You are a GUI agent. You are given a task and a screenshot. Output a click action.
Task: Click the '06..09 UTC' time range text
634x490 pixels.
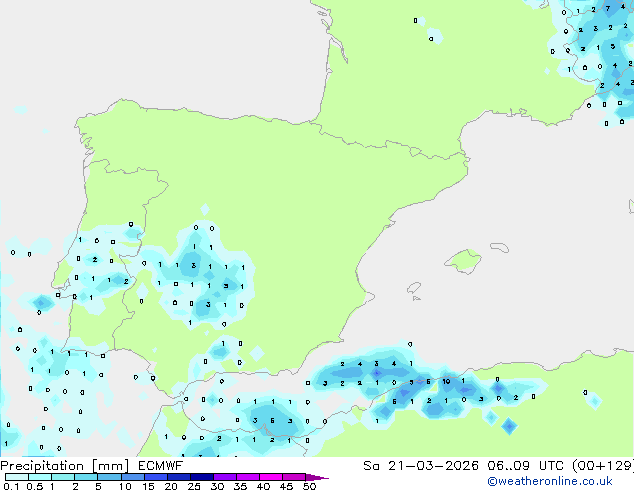[x=525, y=466]
